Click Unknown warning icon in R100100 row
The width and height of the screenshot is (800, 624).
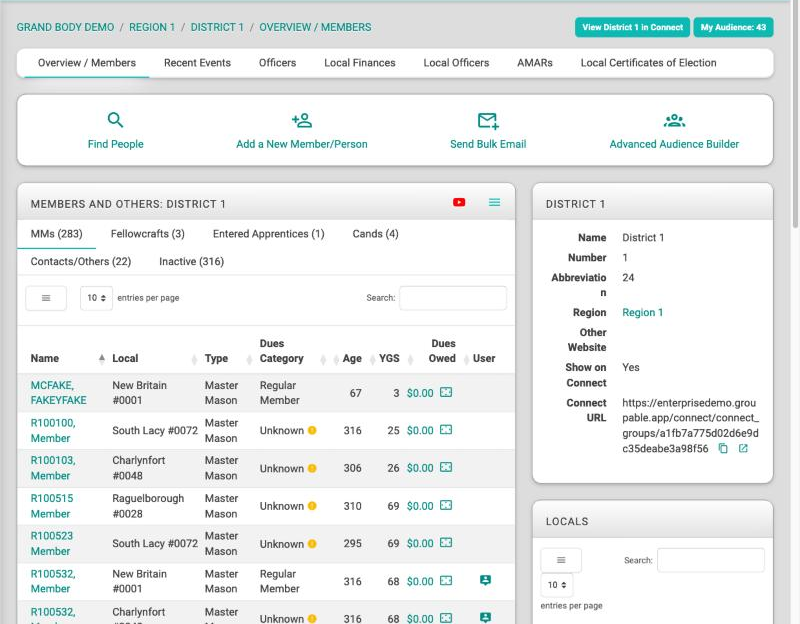coord(312,430)
